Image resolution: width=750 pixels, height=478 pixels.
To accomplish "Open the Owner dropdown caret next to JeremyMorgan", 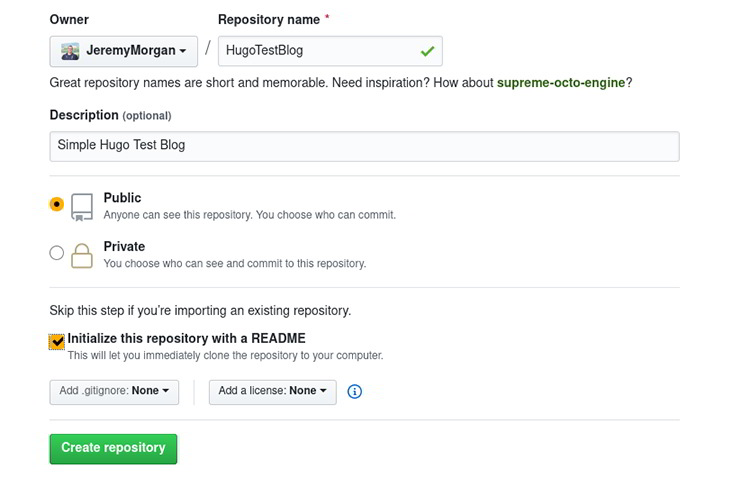I will (x=183, y=51).
